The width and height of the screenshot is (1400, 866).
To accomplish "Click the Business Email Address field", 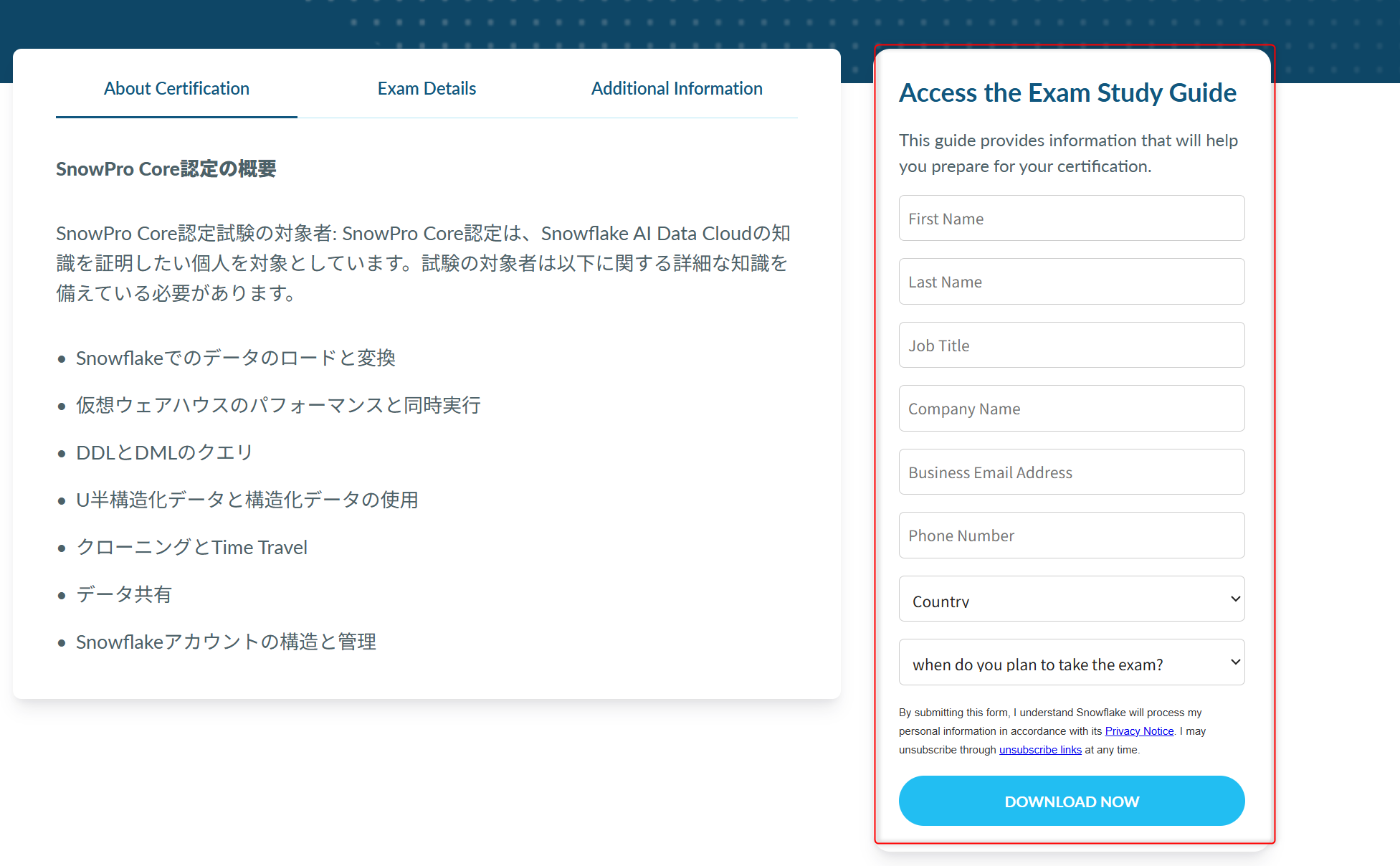I will pos(1072,472).
